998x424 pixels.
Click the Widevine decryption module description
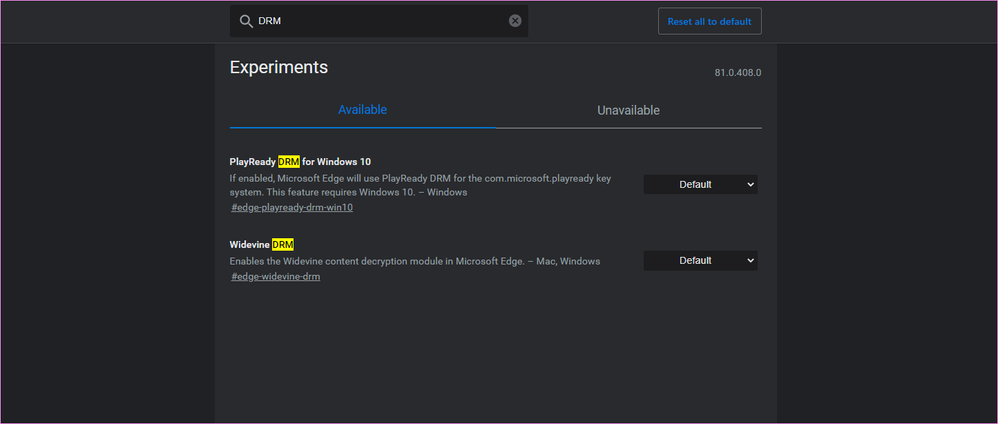(415, 261)
